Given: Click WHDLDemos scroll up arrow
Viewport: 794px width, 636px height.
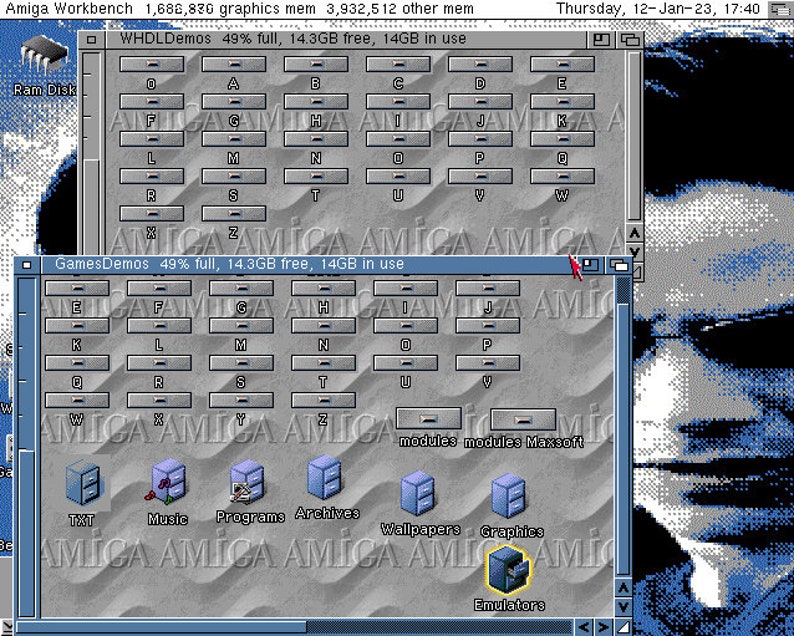Looking at the screenshot, I should pyautogui.click(x=634, y=233).
